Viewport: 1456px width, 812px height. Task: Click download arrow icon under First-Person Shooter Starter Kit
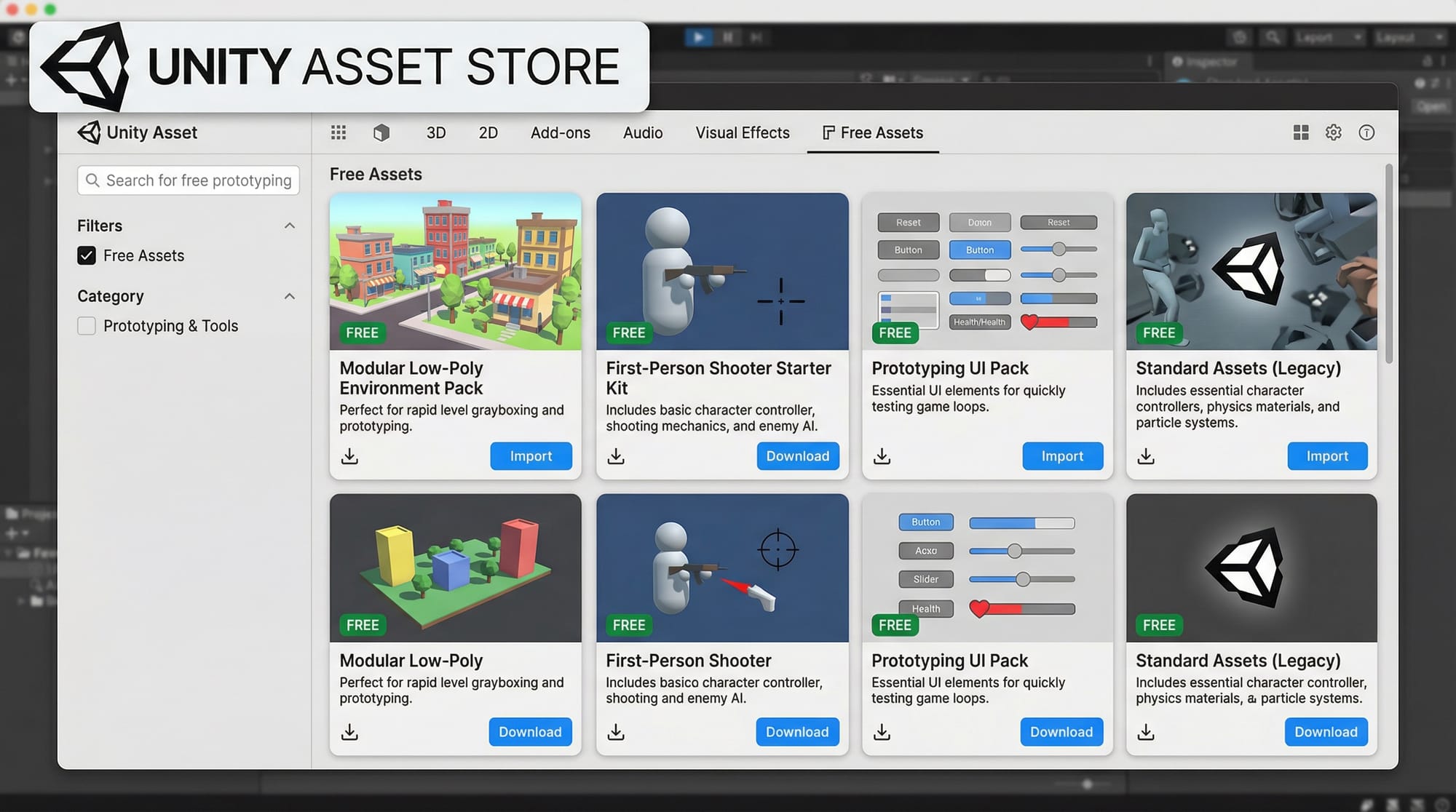[x=616, y=456]
